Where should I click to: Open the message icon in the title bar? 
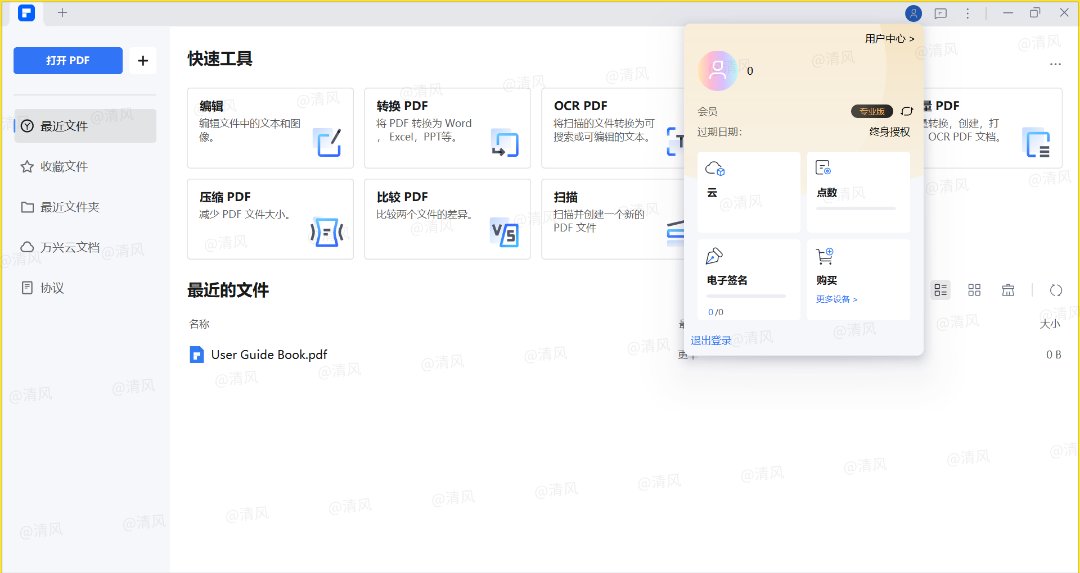[940, 13]
